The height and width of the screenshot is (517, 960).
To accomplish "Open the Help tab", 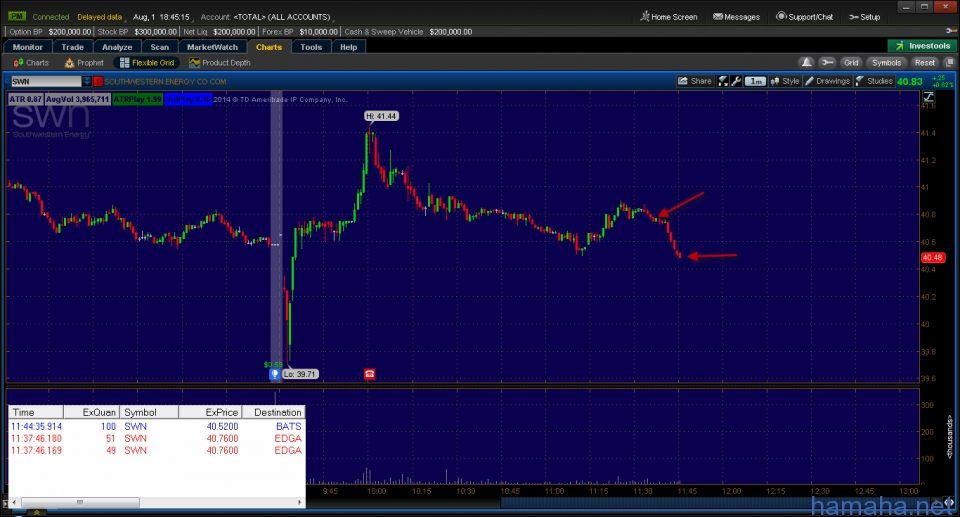I will click(x=348, y=47).
